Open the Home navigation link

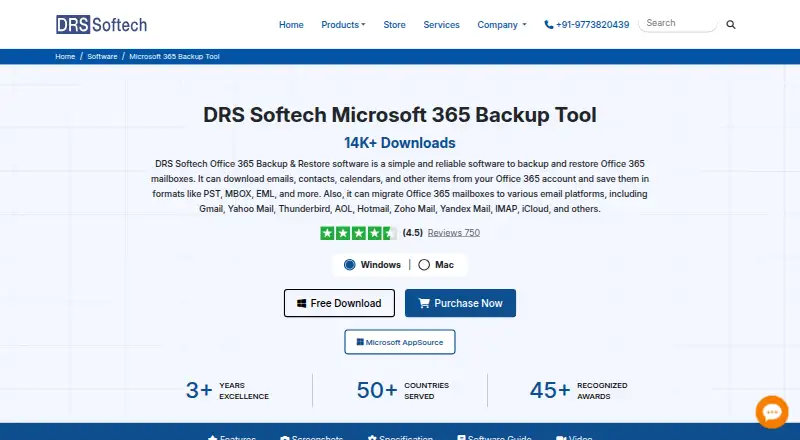click(x=291, y=25)
